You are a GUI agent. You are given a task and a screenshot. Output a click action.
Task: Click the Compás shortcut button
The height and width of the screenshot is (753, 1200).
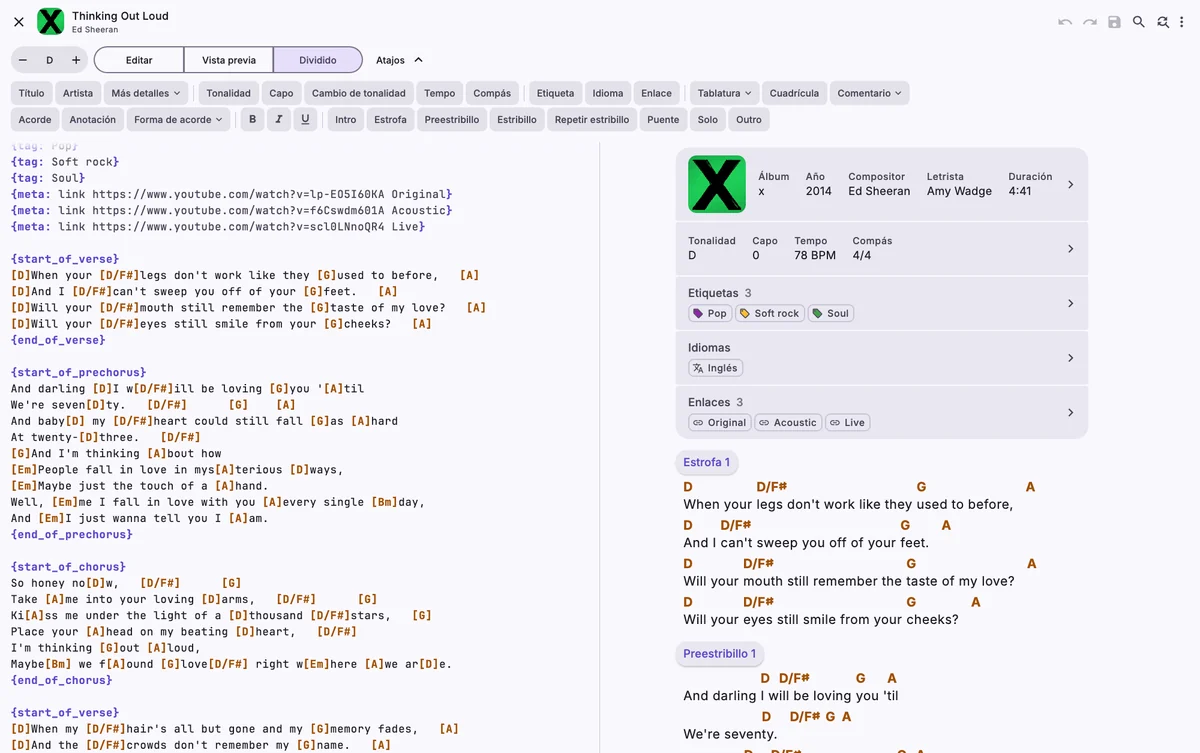(492, 93)
